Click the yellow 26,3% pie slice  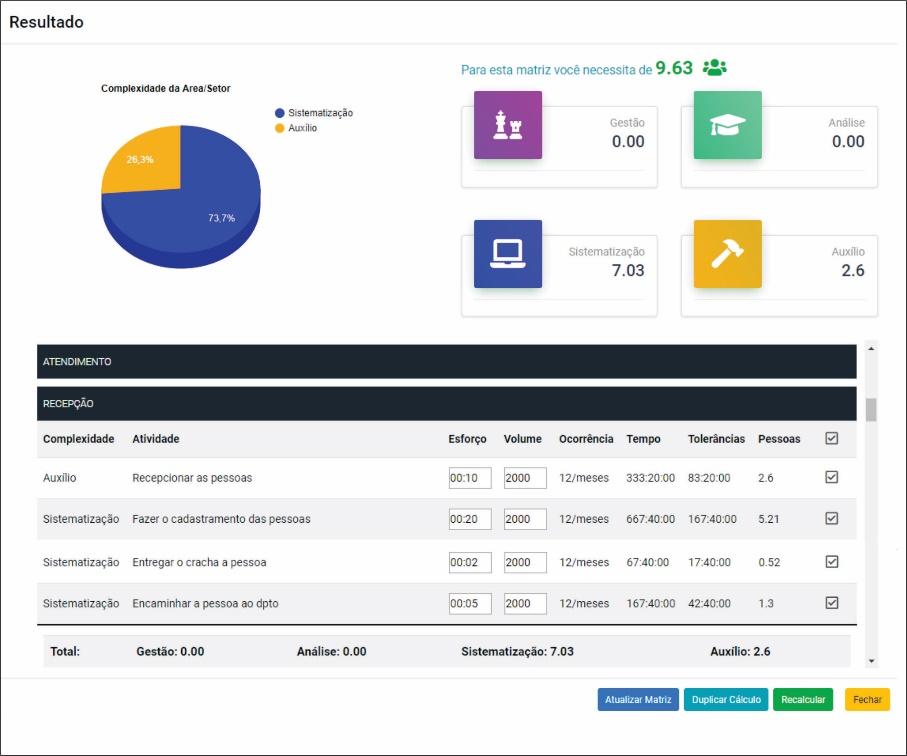(150, 162)
